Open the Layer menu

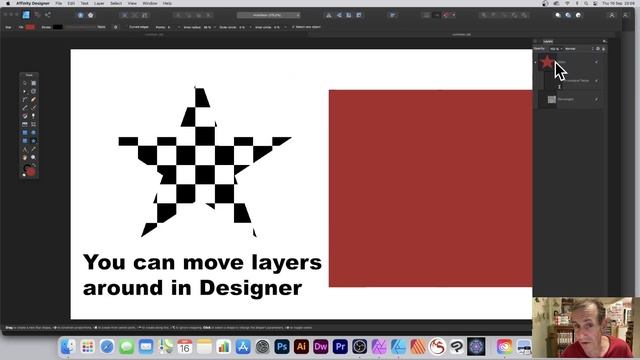(99, 3)
